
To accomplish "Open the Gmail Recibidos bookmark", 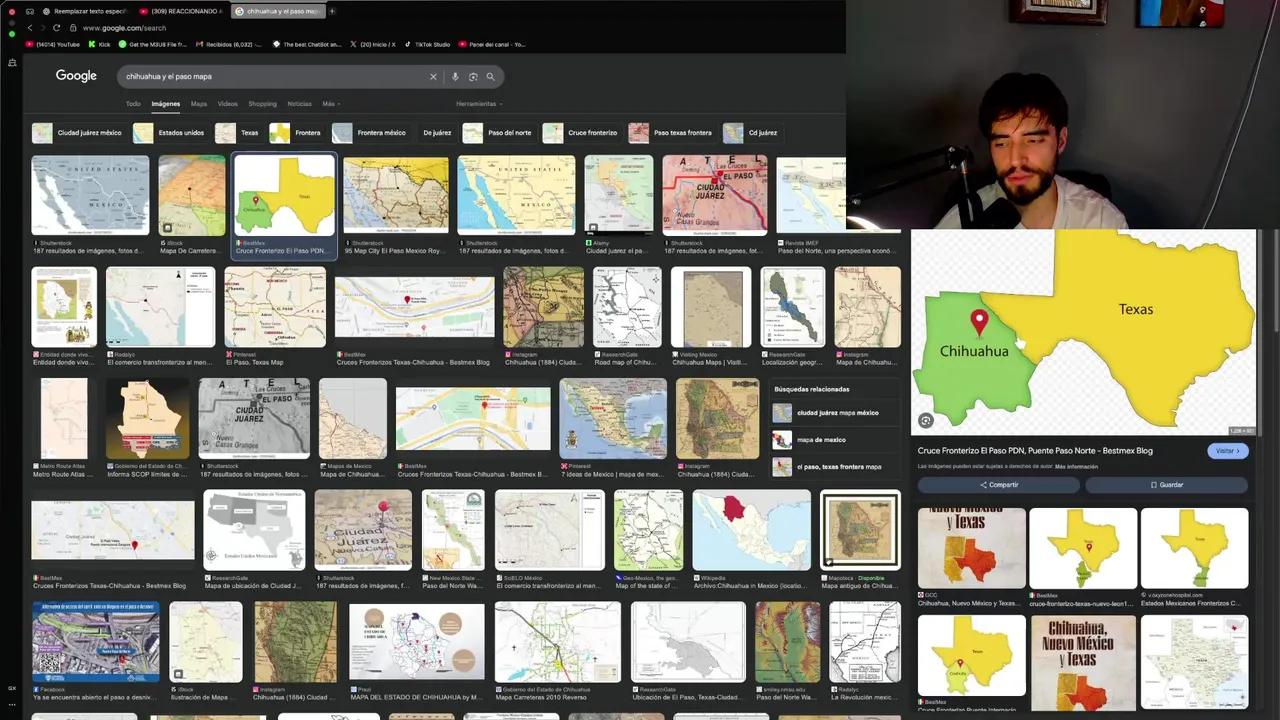I will [x=230, y=44].
